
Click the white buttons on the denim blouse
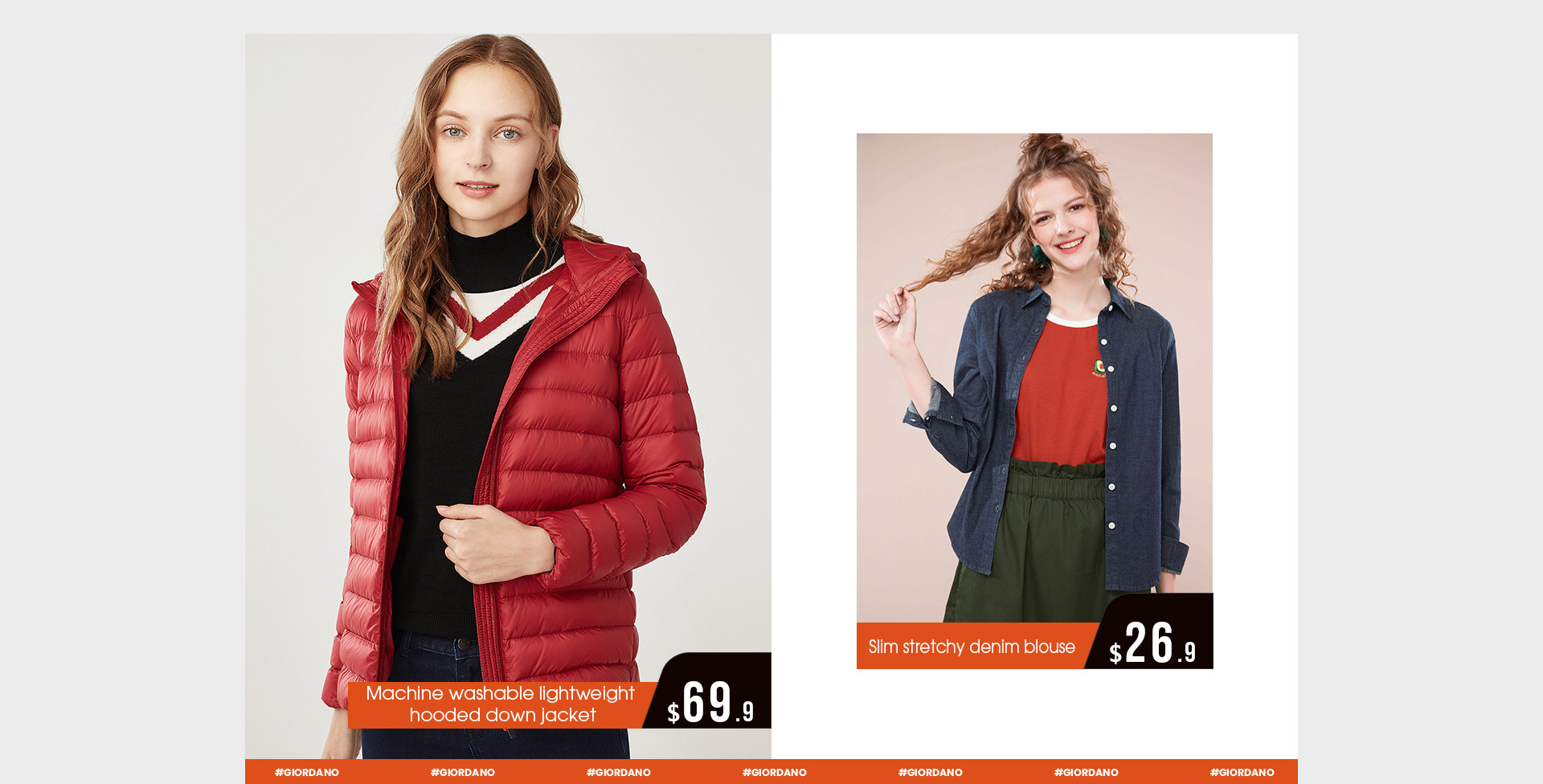1111,434
